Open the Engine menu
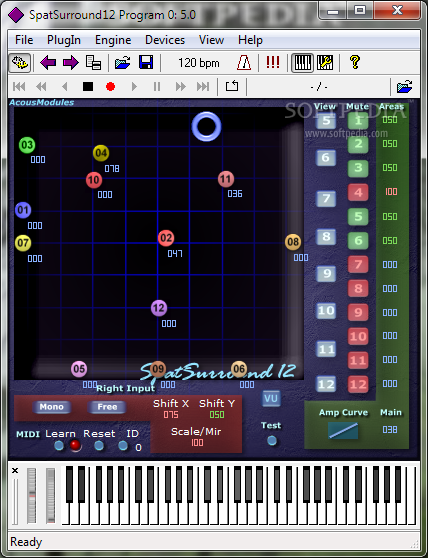This screenshot has width=428, height=558. [113, 40]
